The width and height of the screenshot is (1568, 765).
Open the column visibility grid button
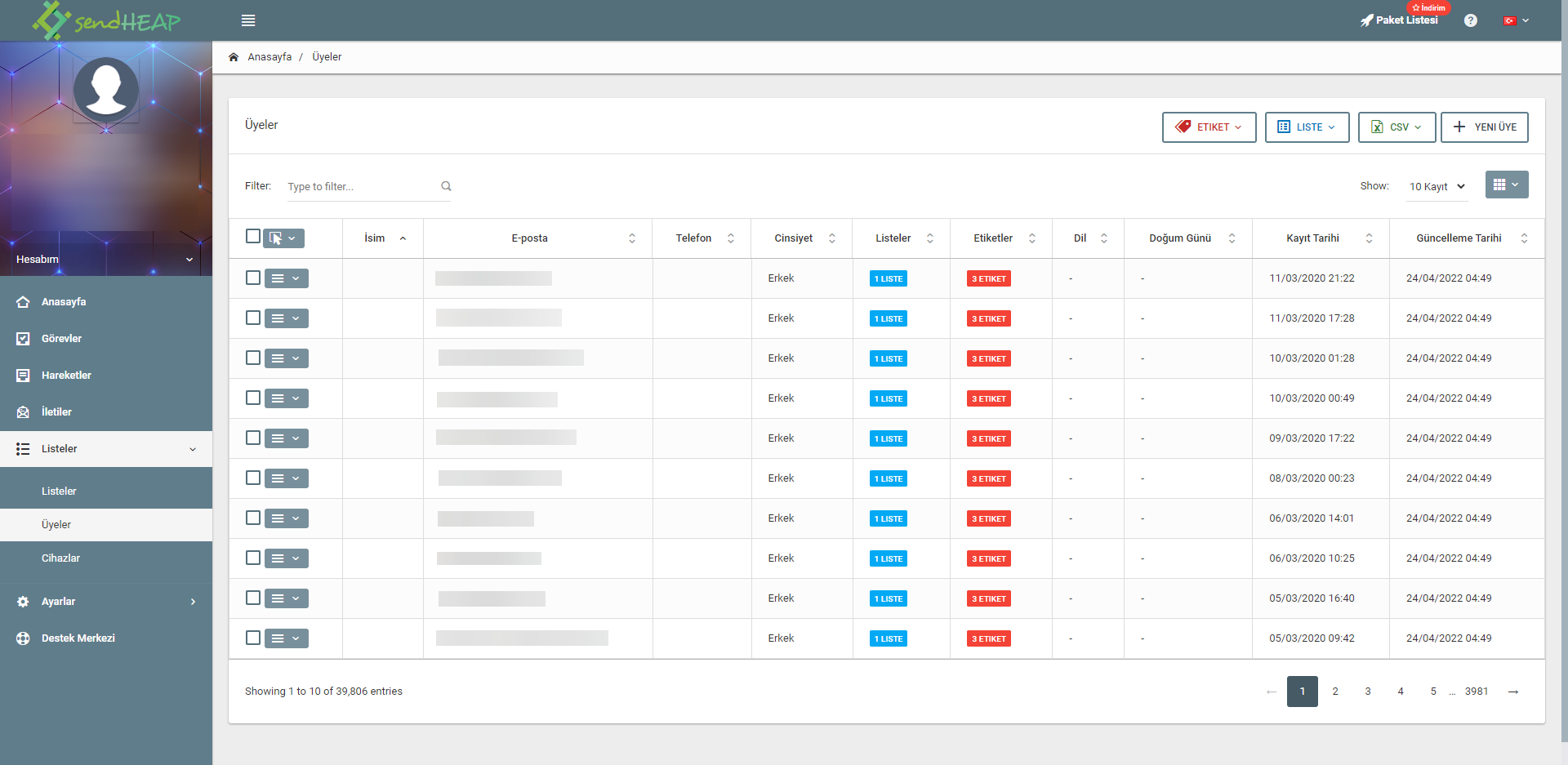(x=1507, y=185)
